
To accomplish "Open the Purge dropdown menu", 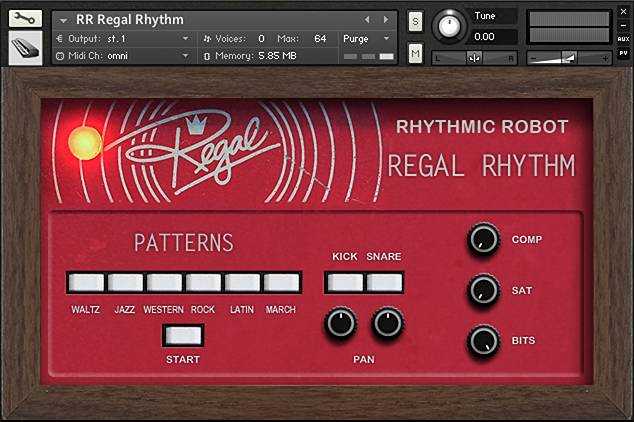I will click(387, 38).
